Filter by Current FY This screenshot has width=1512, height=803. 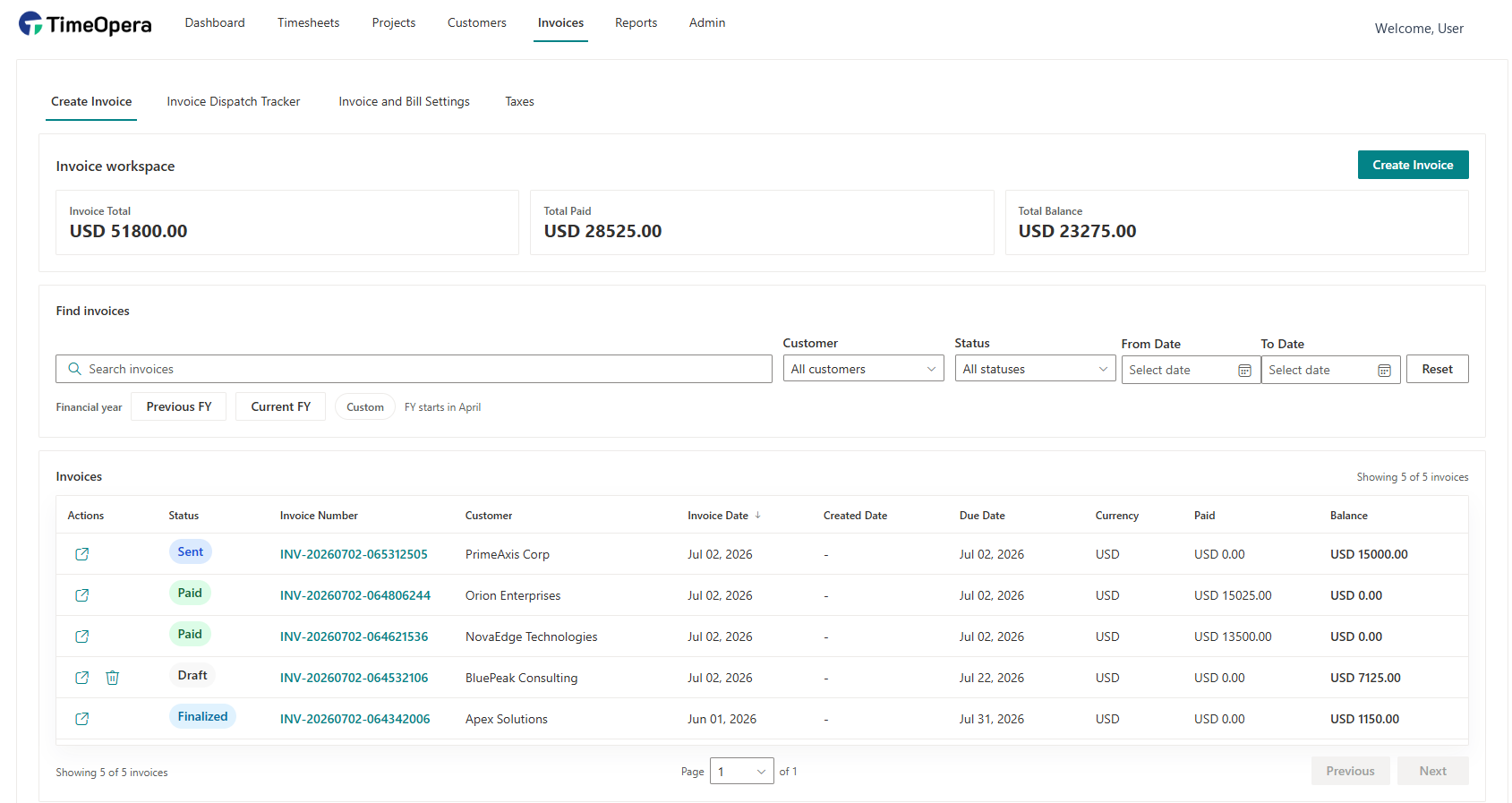[x=280, y=406]
